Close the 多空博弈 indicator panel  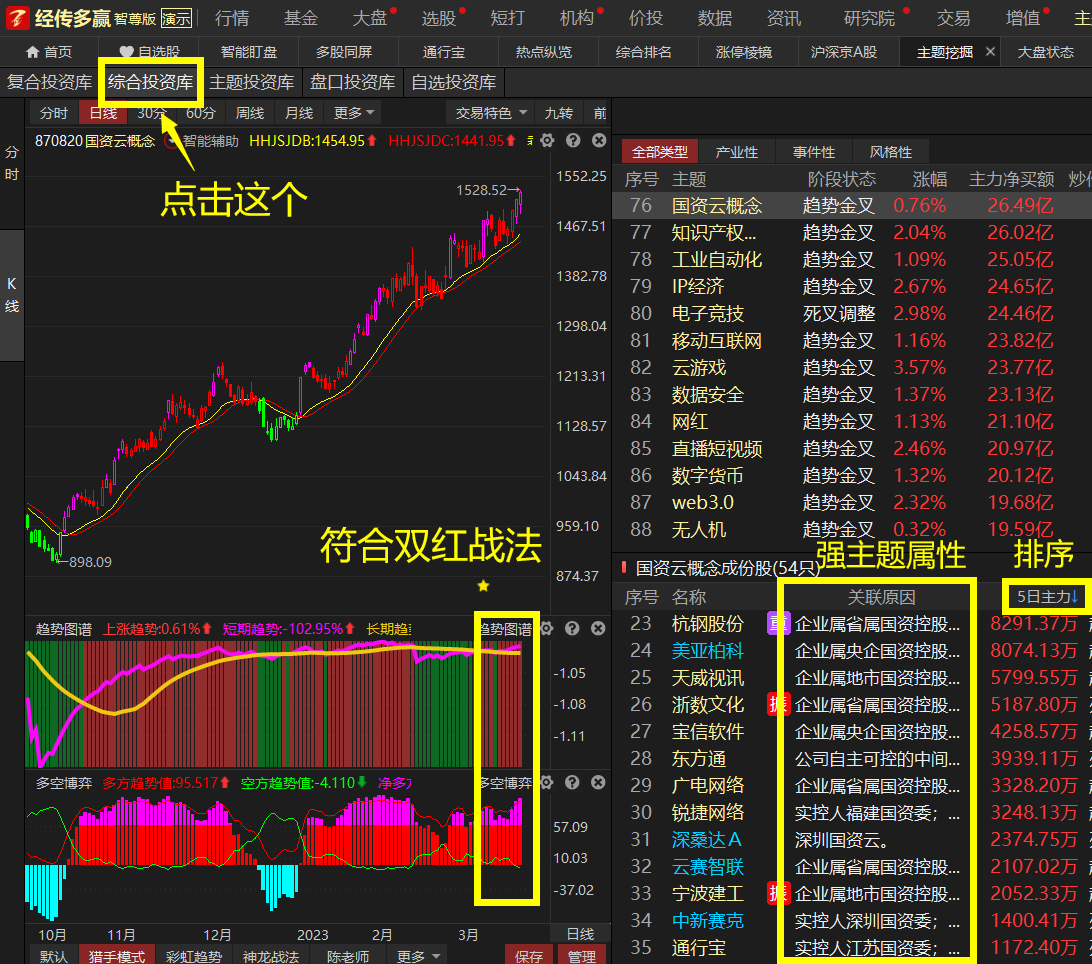click(x=598, y=782)
